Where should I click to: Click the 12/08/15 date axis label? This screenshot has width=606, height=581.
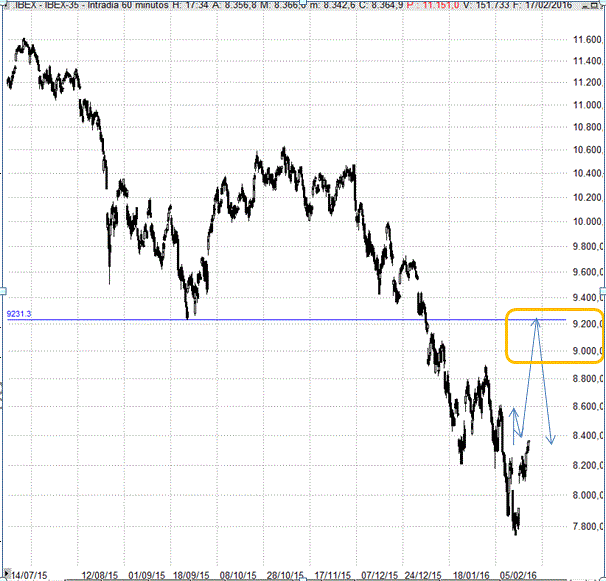click(100, 575)
